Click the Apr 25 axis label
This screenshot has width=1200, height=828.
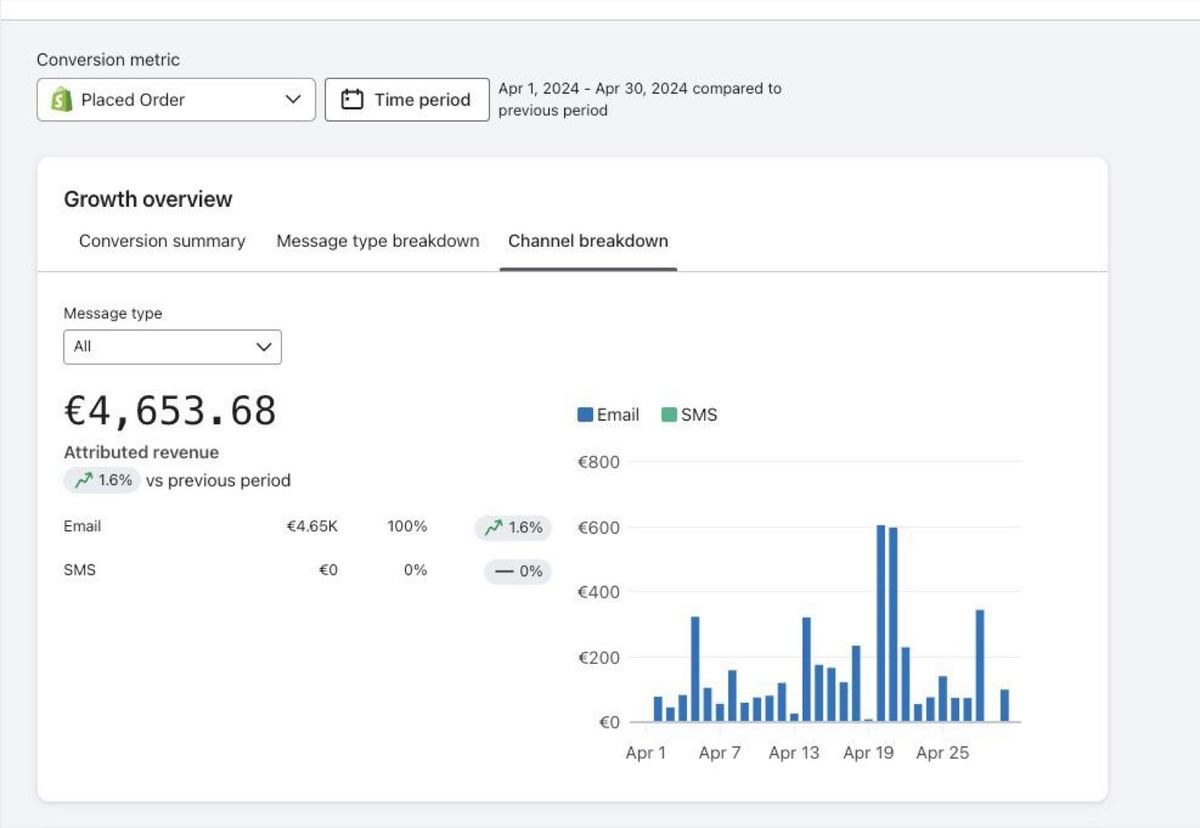(942, 753)
